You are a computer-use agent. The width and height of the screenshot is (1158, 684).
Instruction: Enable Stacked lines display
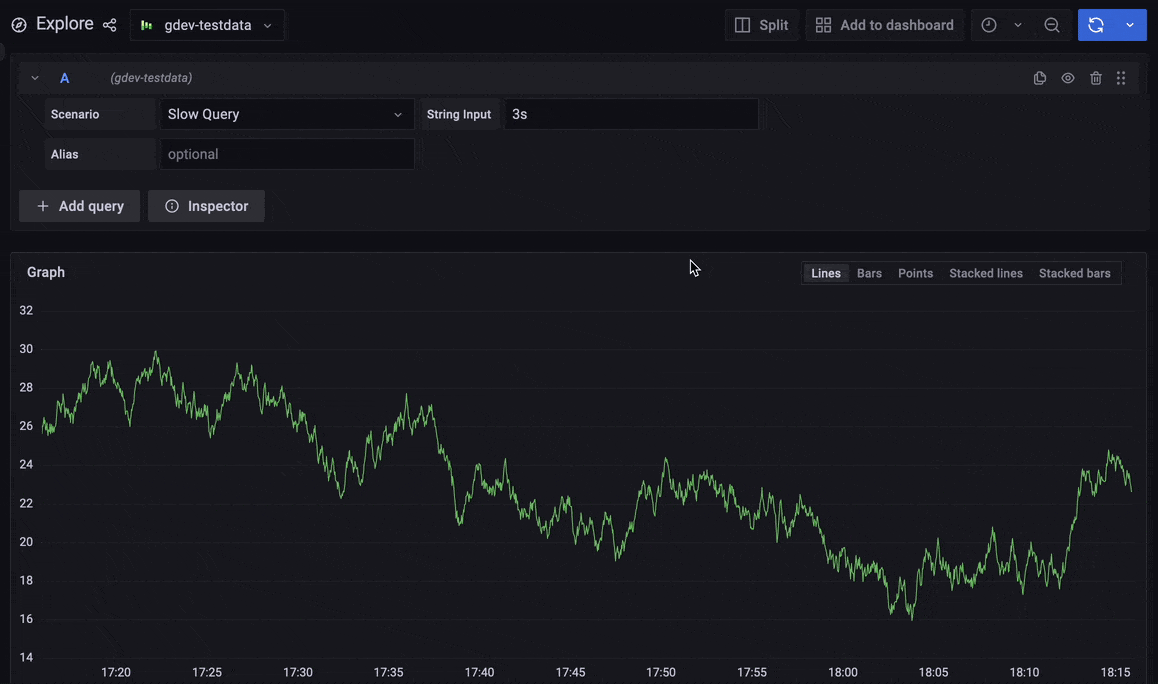pyautogui.click(x=985, y=272)
